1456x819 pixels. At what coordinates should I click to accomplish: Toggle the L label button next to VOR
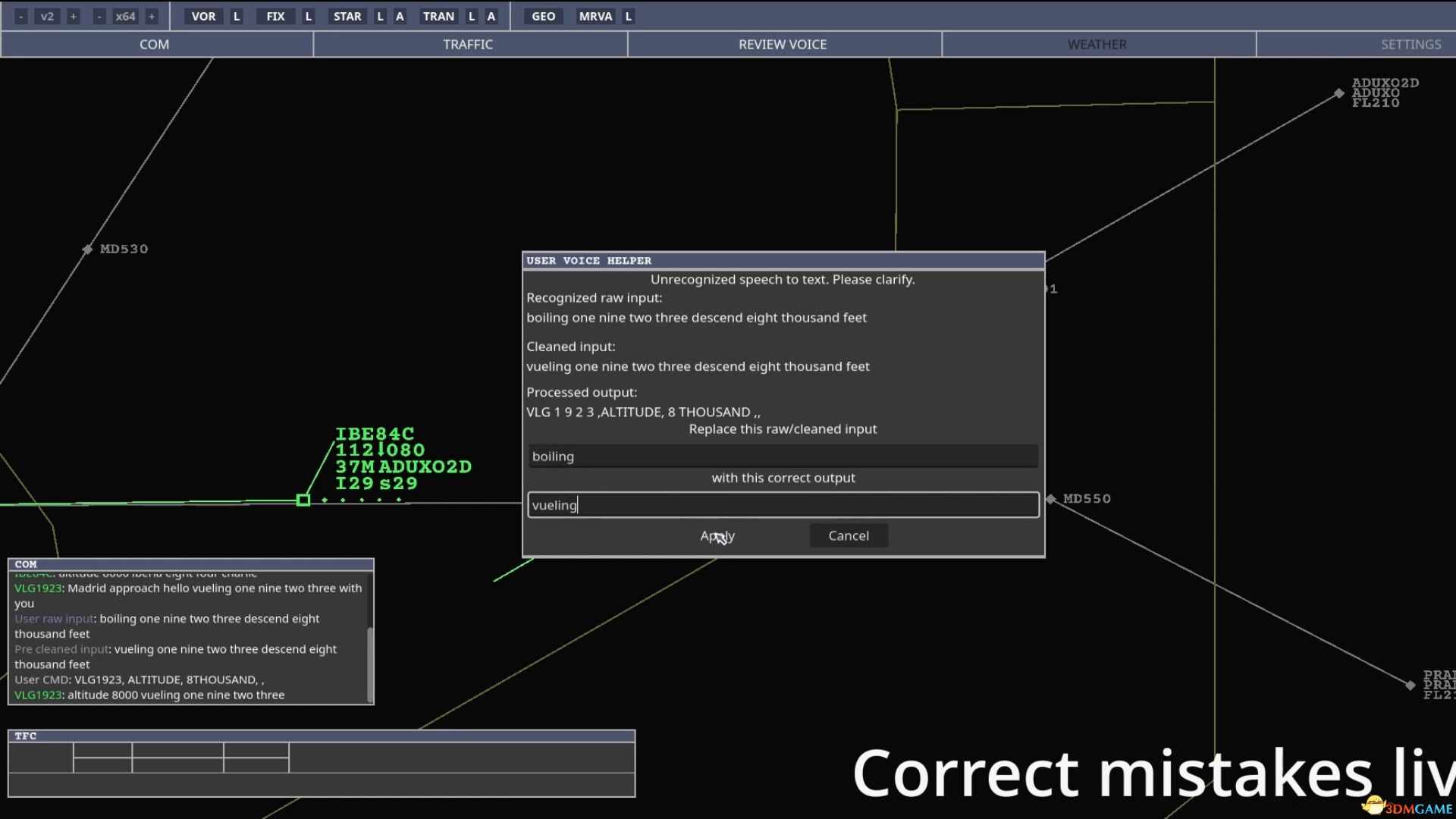tap(236, 15)
